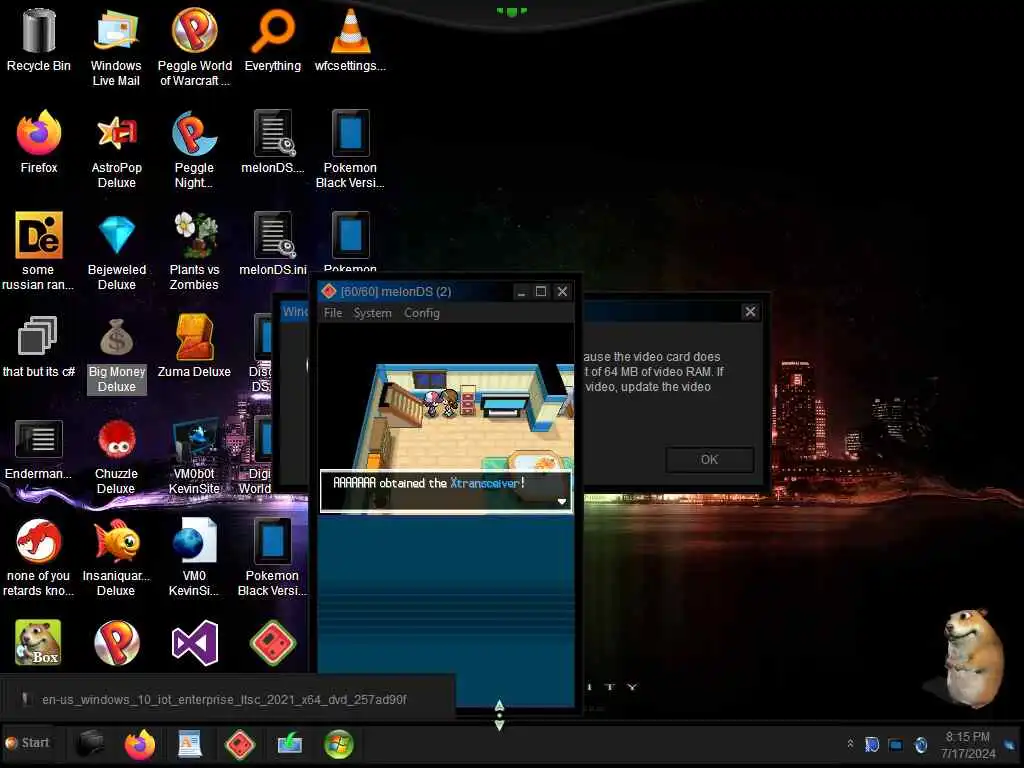Screen dimensions: 1024x768
Task: Open the System menu in melonDS
Action: tap(372, 313)
